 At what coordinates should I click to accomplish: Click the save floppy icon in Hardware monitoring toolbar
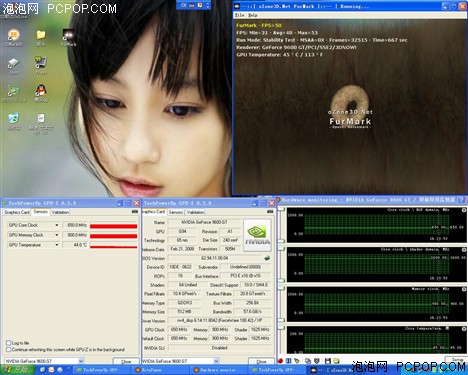pos(327,361)
